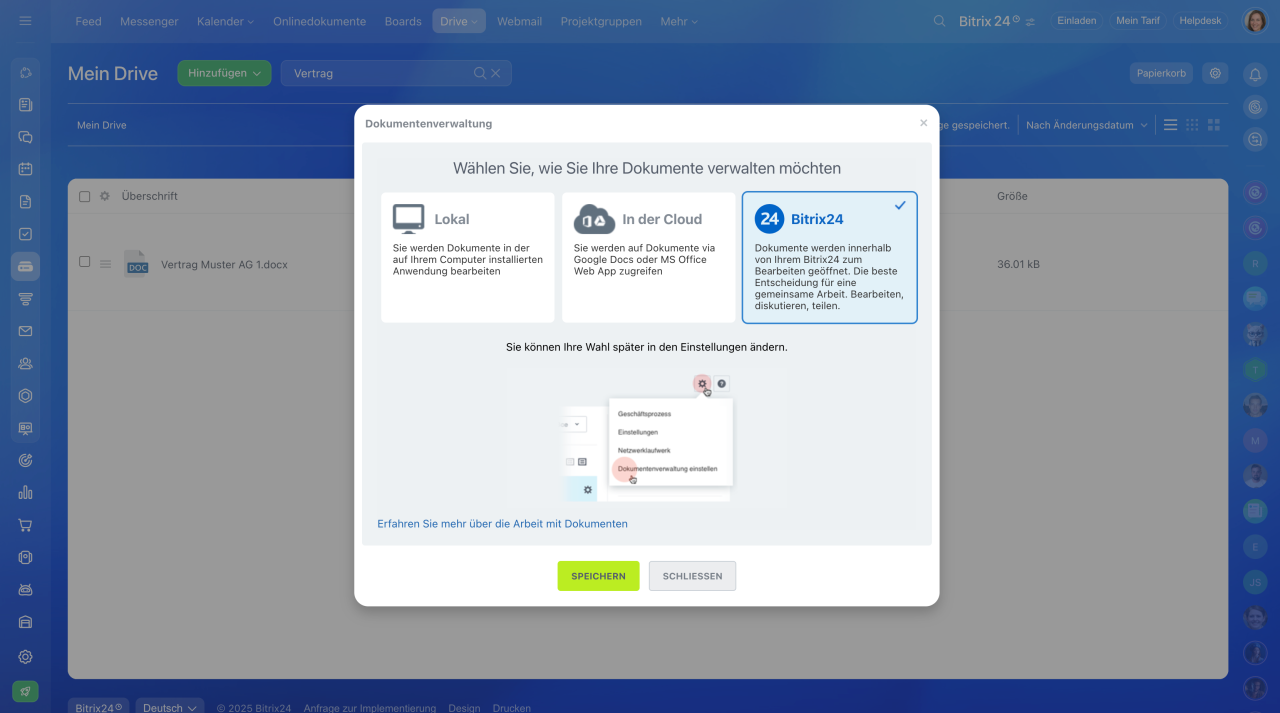Tick the select-all checkbox in the table header

[85, 196]
